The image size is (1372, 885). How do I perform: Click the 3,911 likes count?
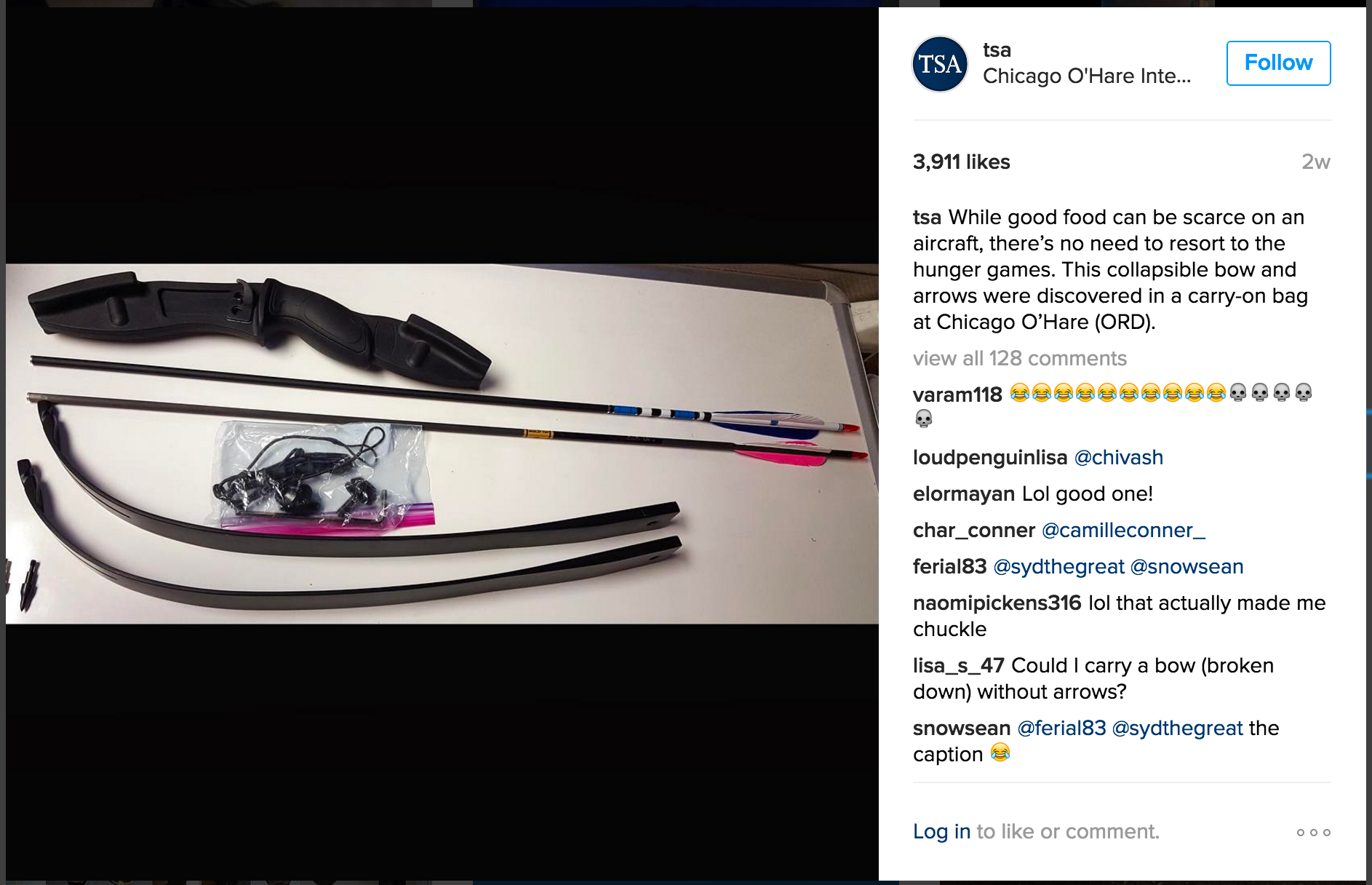tap(961, 162)
